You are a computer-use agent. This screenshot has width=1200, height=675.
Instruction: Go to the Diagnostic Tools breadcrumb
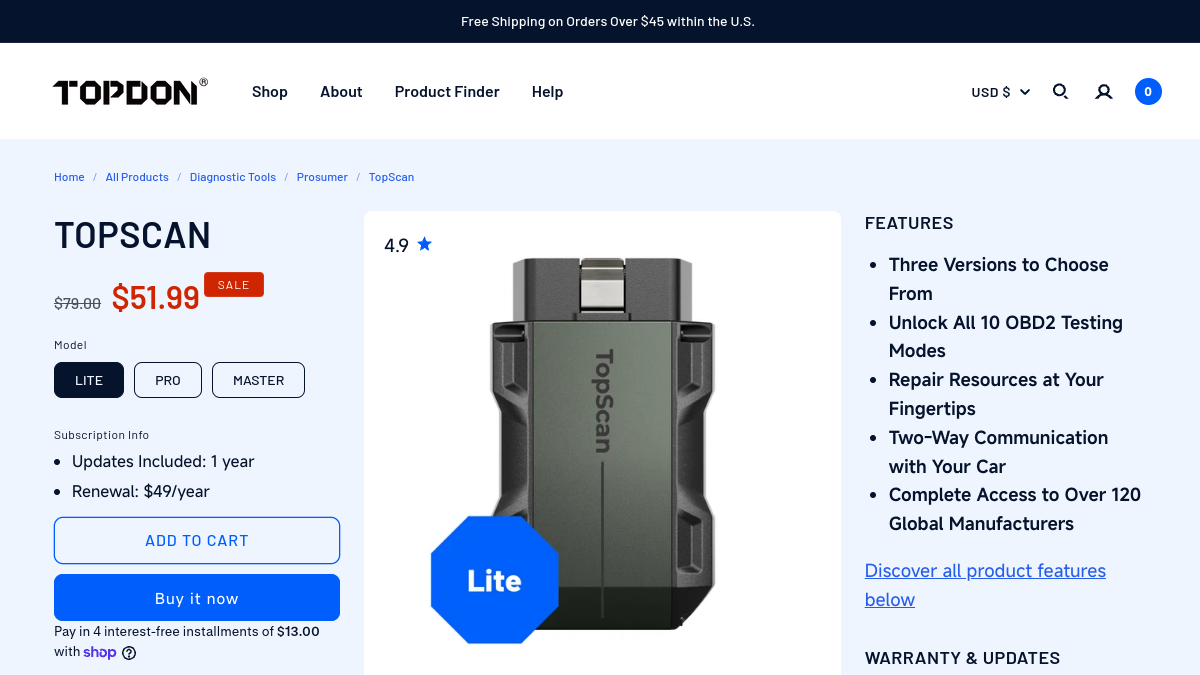[x=233, y=177]
